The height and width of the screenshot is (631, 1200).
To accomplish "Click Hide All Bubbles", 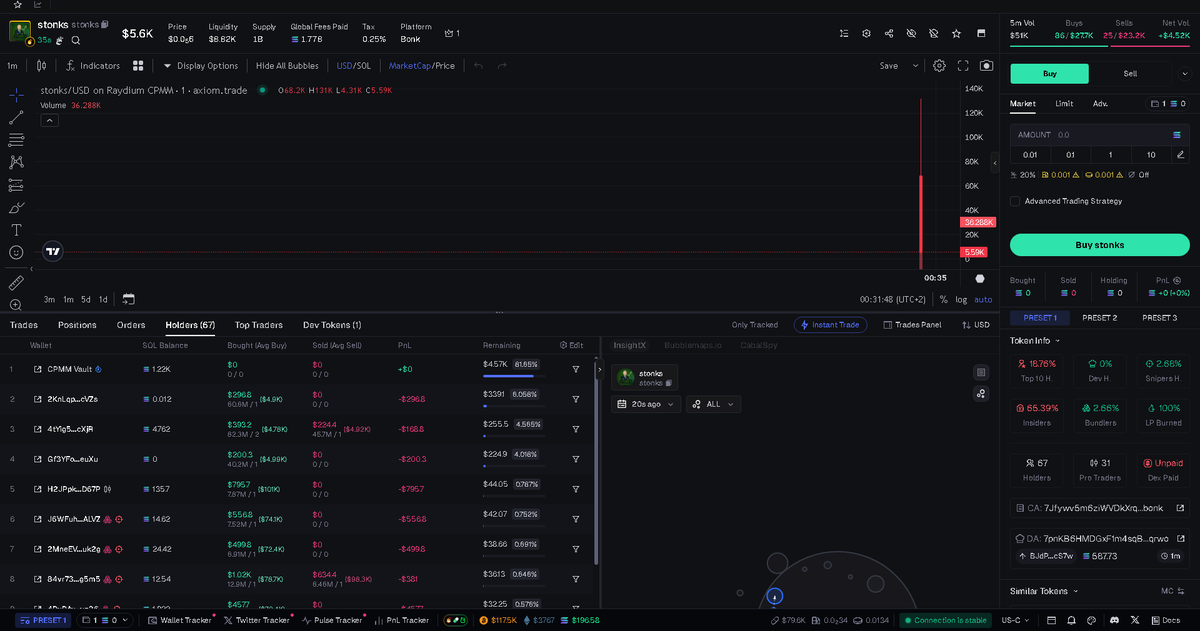I will 287,66.
